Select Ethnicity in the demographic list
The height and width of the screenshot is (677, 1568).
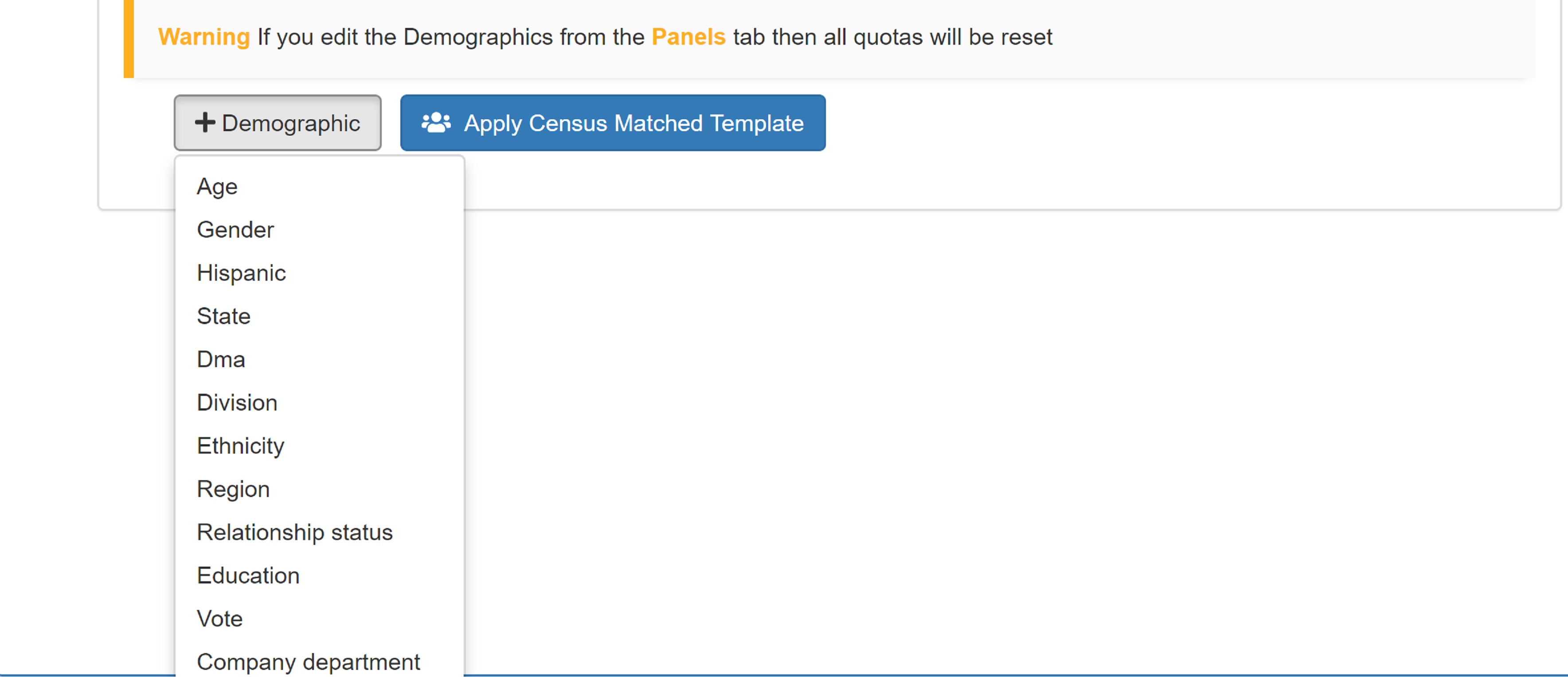point(319,446)
